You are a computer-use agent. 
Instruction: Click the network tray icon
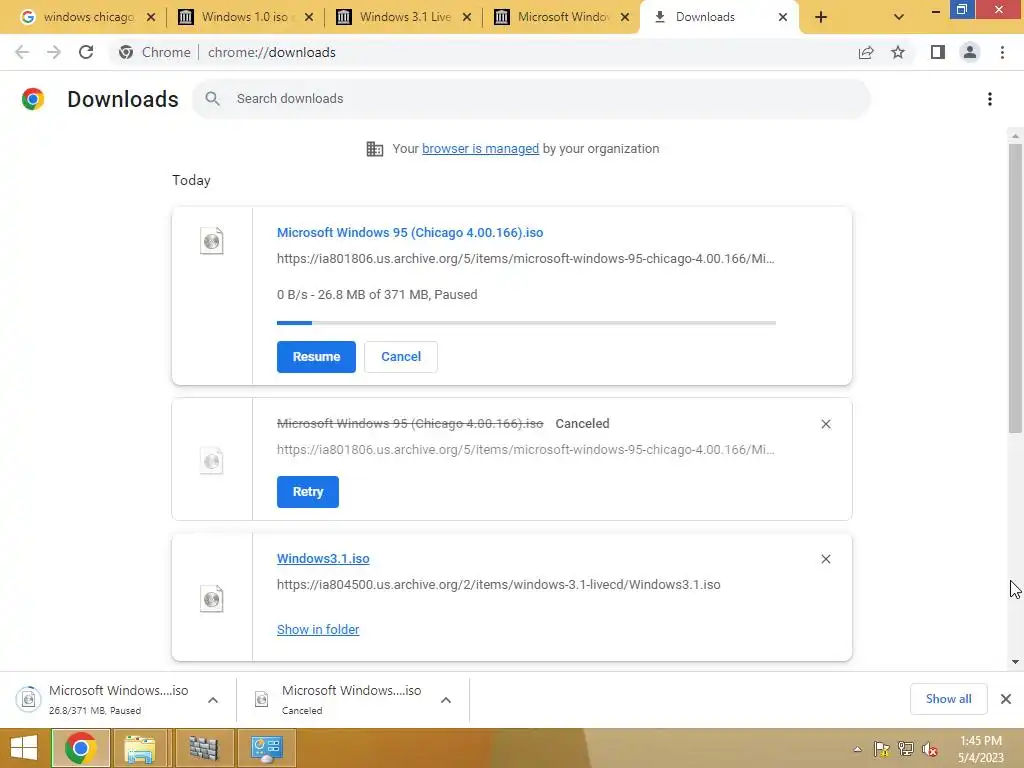click(906, 749)
